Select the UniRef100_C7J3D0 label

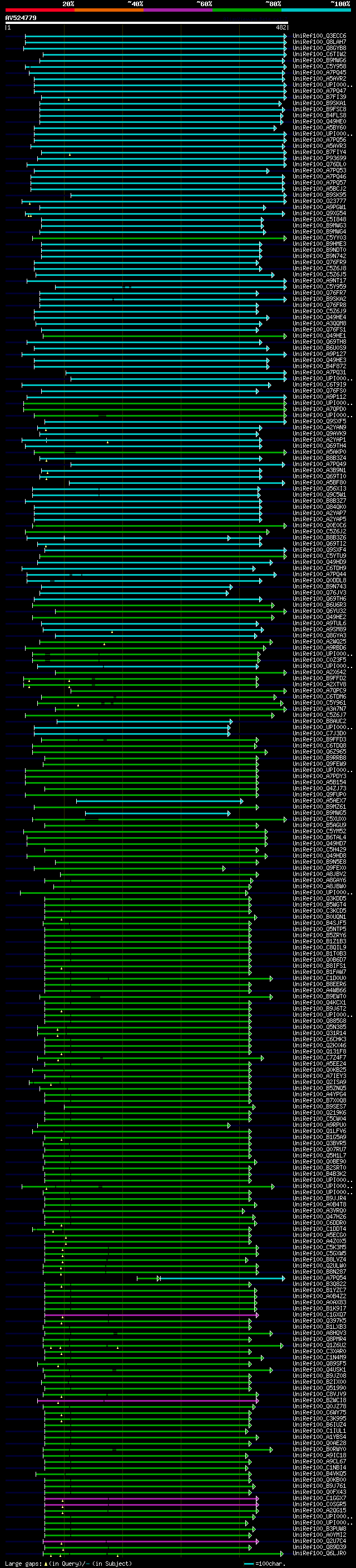tap(319, 734)
